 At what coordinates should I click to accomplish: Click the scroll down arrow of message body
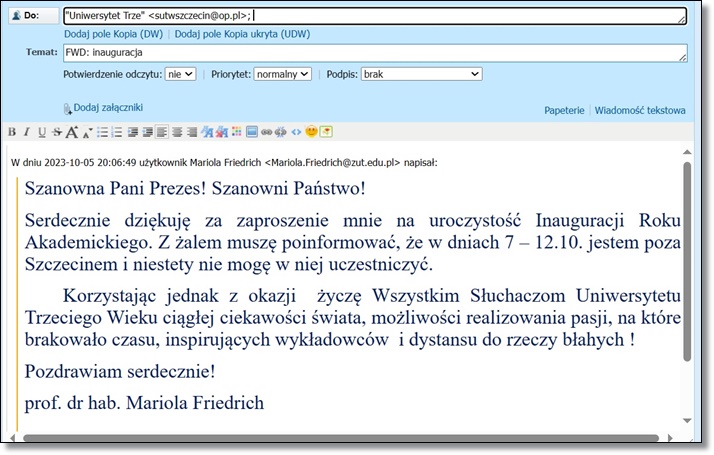pos(687,420)
